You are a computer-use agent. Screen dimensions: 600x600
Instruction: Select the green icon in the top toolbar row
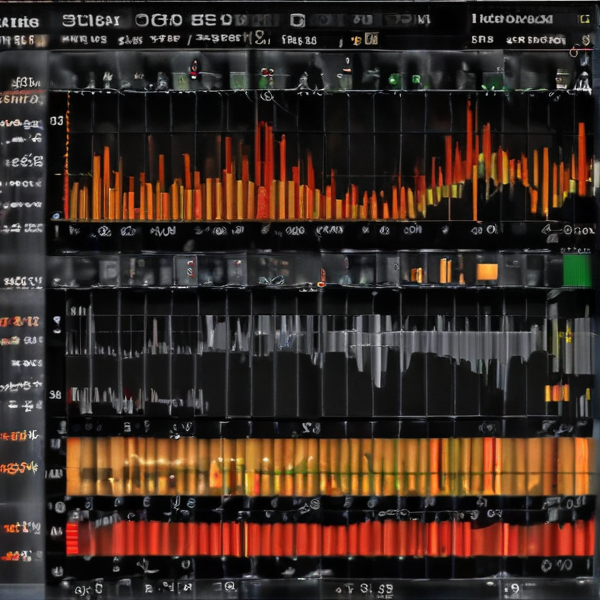click(x=393, y=80)
